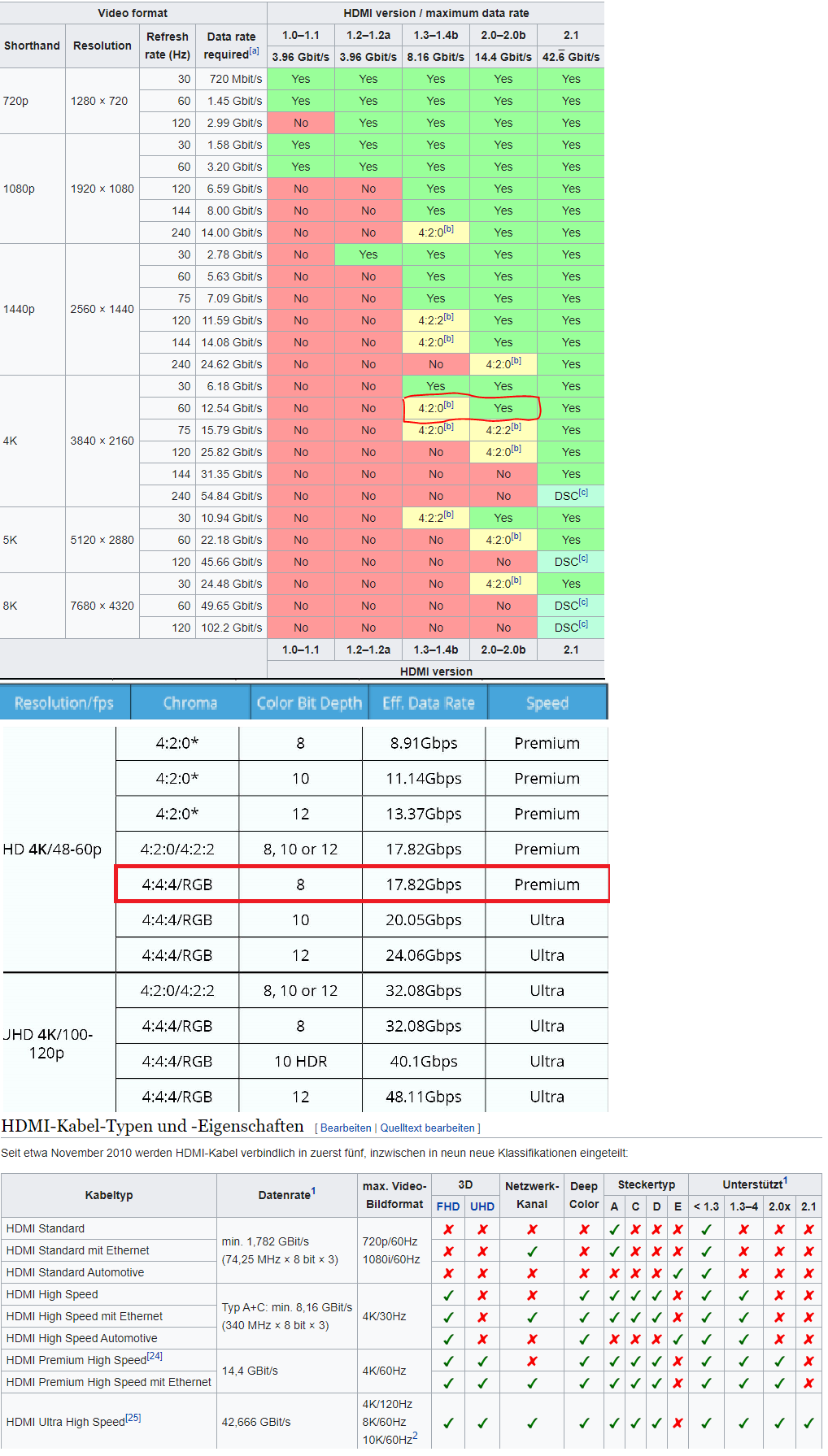Screen dimensions: 828x1456
Task: Click the HDMI High Speed mit Ethernet cable name
Action: point(85,1317)
